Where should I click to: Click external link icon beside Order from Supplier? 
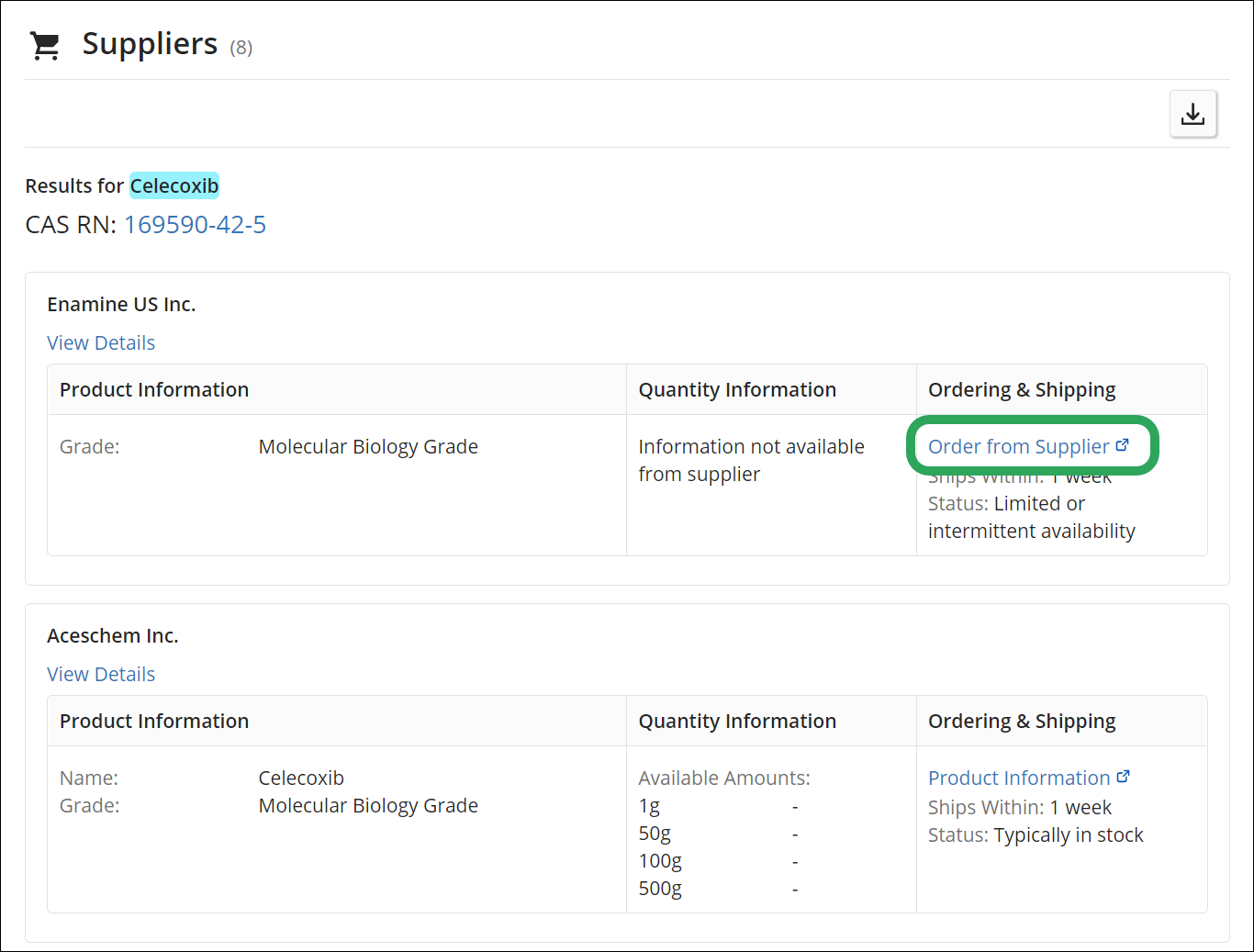tap(1122, 445)
